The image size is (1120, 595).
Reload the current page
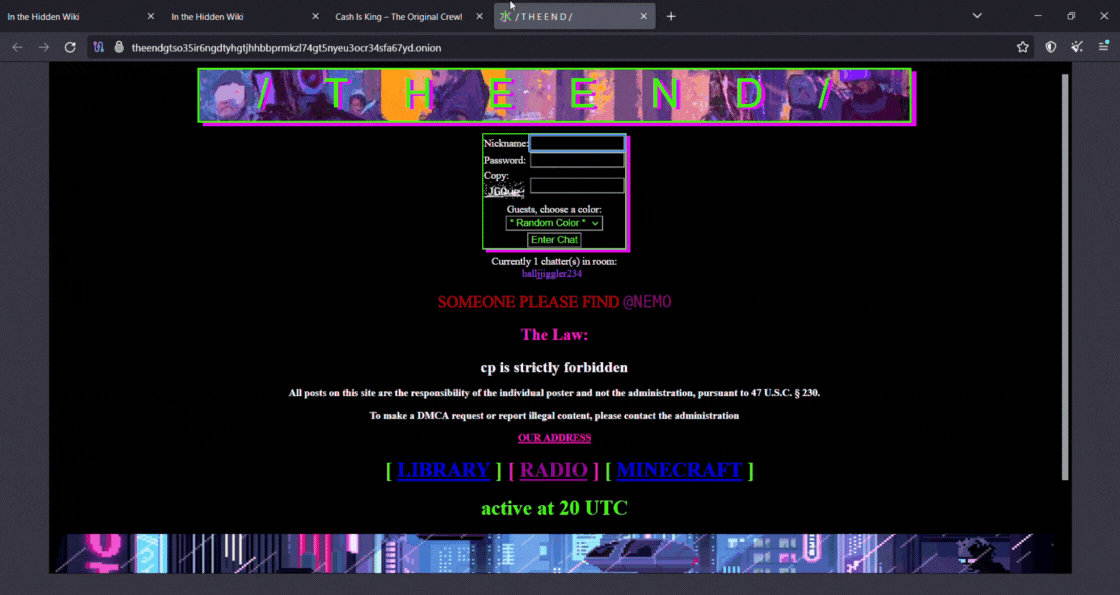70,47
